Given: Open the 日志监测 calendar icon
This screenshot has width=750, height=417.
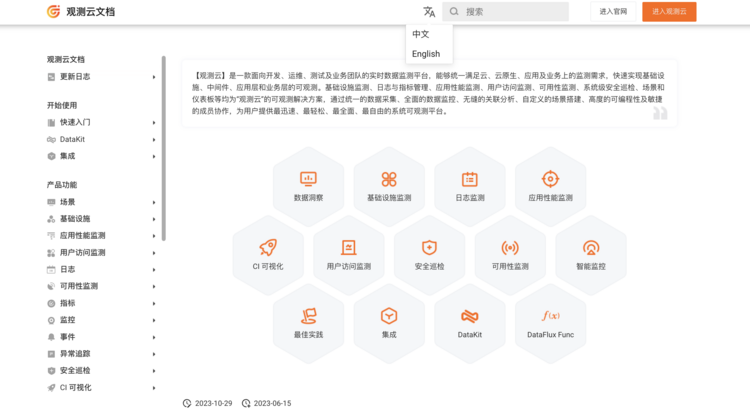Looking at the screenshot, I should (x=470, y=179).
